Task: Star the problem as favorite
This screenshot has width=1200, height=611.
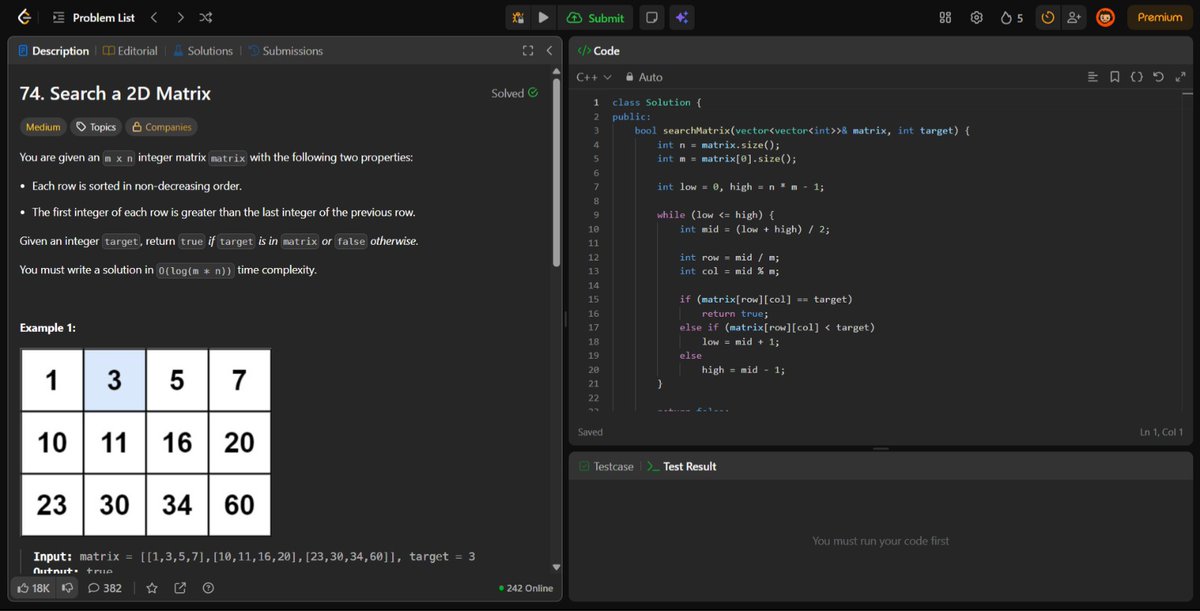Action: pyautogui.click(x=152, y=588)
